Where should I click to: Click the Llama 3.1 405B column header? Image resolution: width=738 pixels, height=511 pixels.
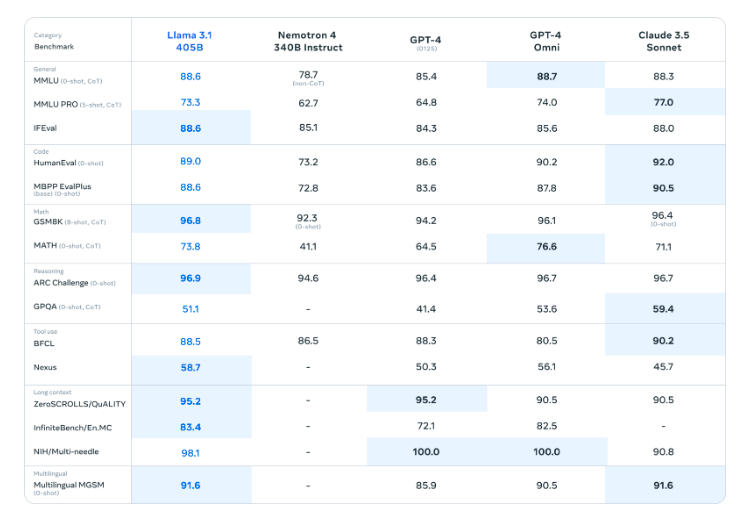coord(190,41)
